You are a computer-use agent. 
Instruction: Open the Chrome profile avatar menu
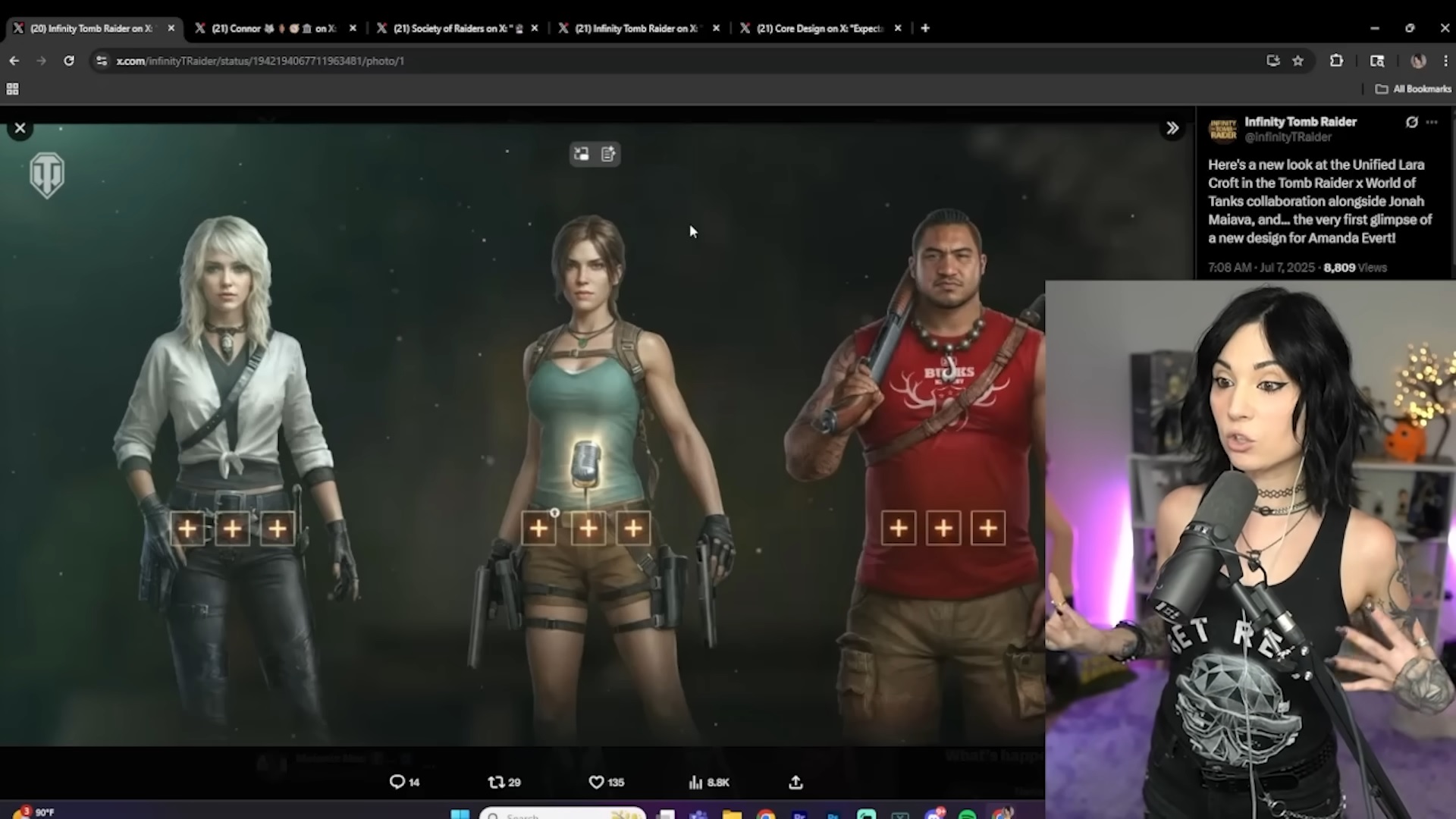point(1418,61)
